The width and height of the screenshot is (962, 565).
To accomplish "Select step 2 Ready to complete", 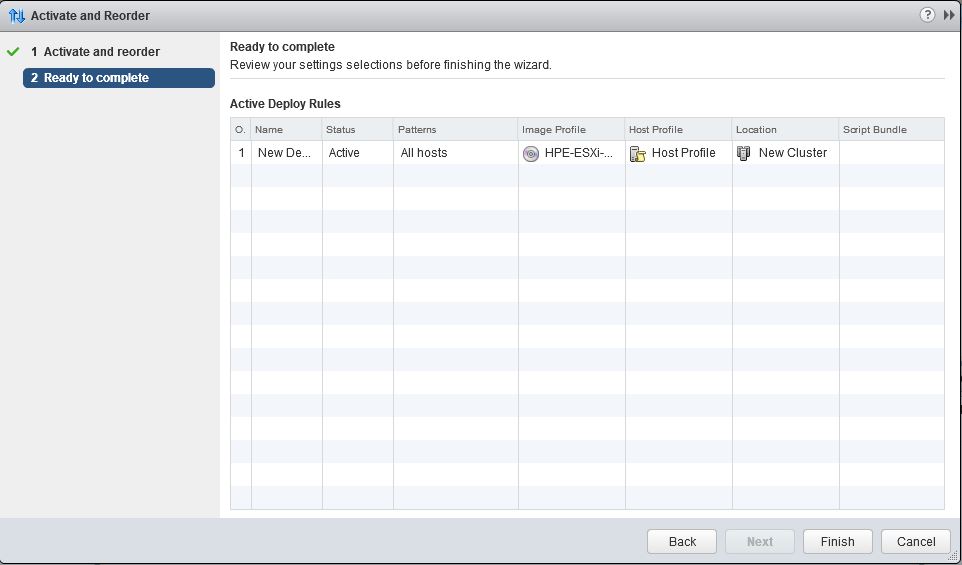I will [118, 78].
